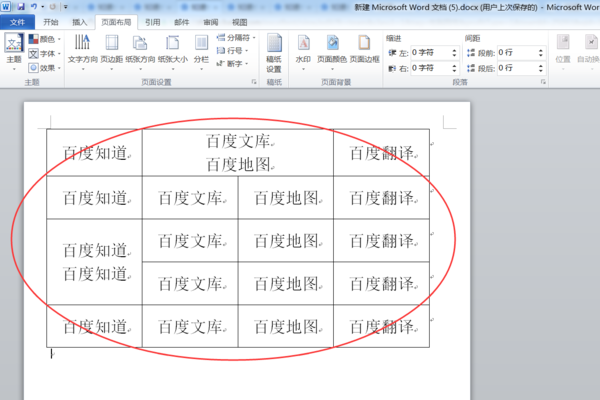Click the Word application icon in title bar
Screen dimensions: 600x400
click(x=6, y=7)
